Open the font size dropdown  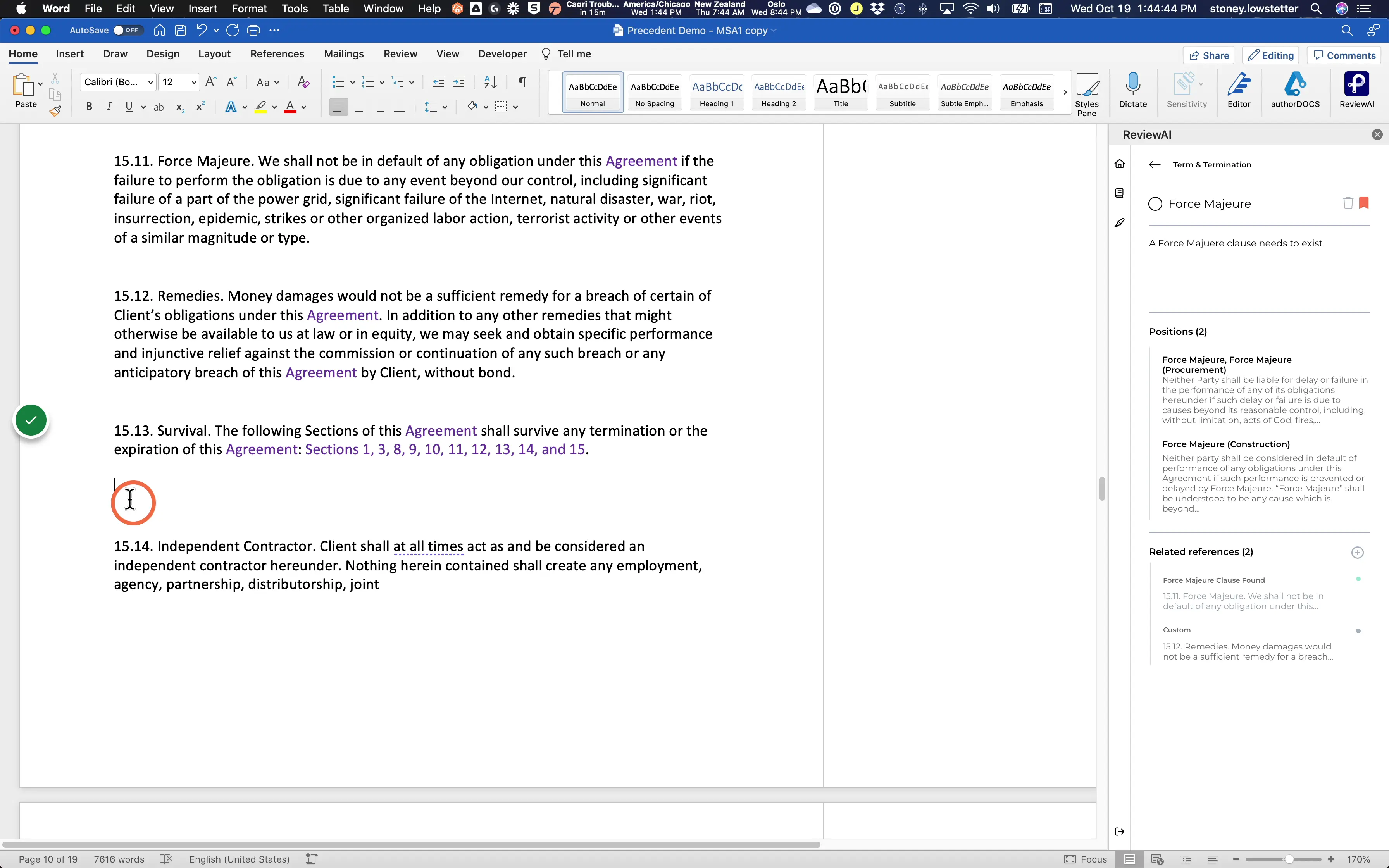[x=194, y=82]
